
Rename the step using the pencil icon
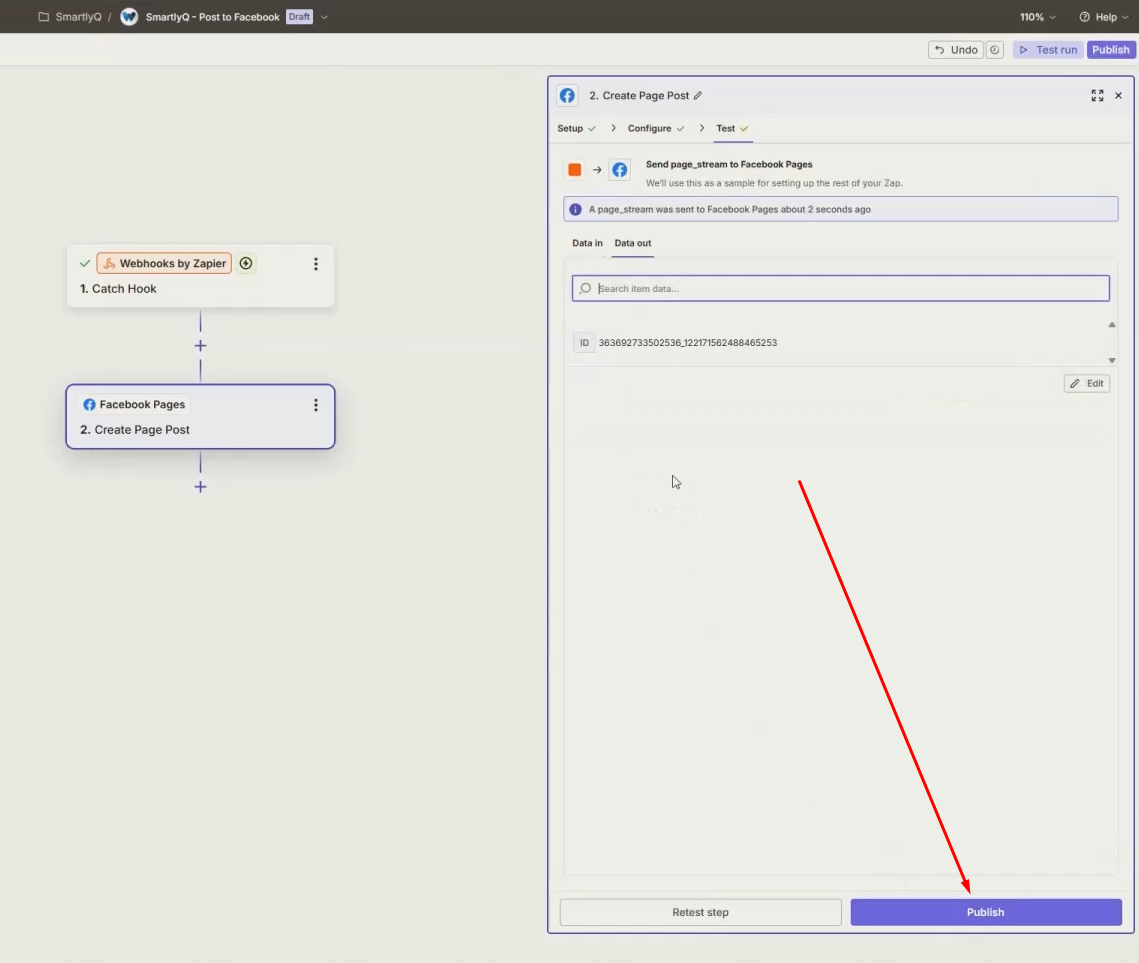coord(697,96)
